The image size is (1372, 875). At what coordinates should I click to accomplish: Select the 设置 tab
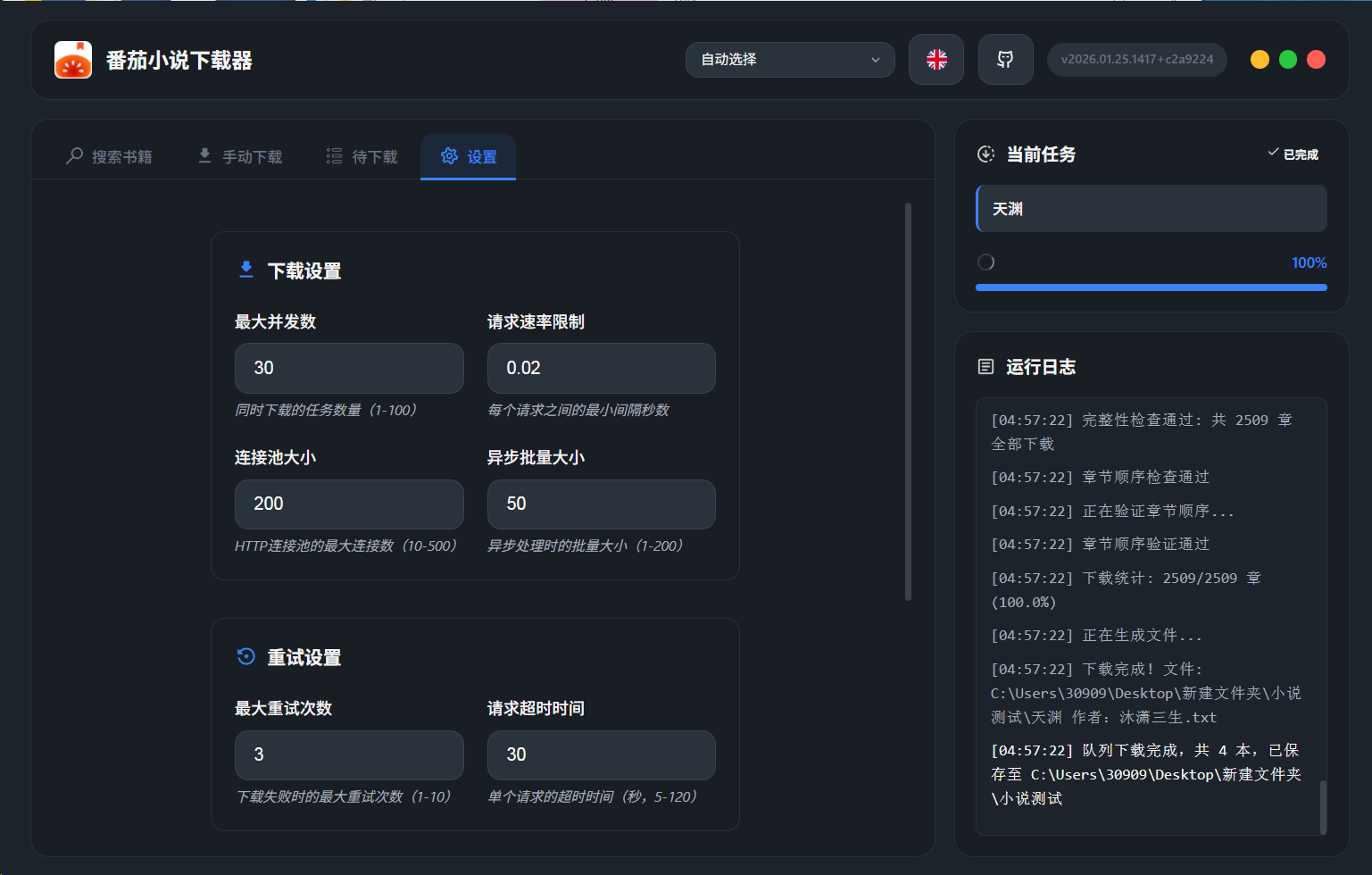469,157
